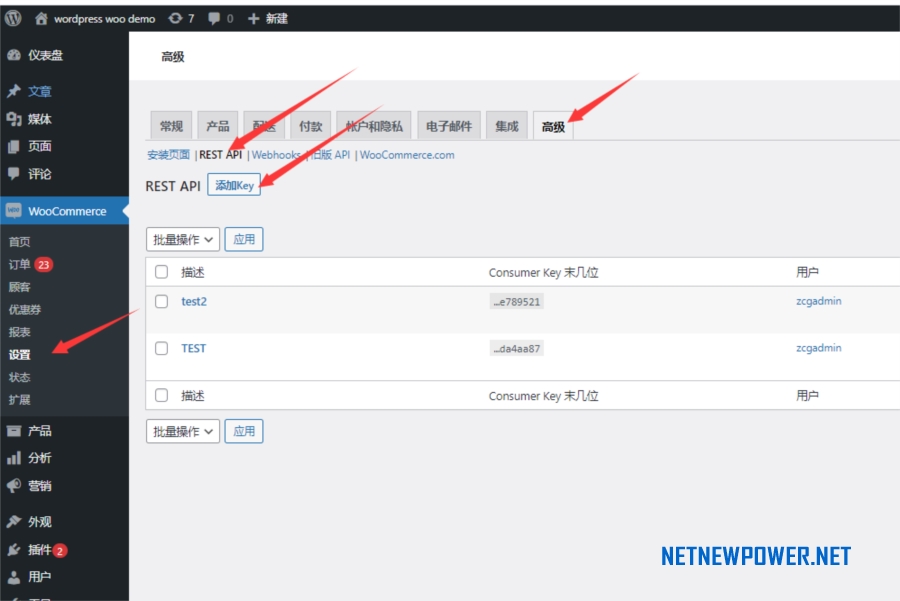This screenshot has width=900, height=601.
Task: Open zcgadmin user link in test2 row
Action: click(x=818, y=301)
